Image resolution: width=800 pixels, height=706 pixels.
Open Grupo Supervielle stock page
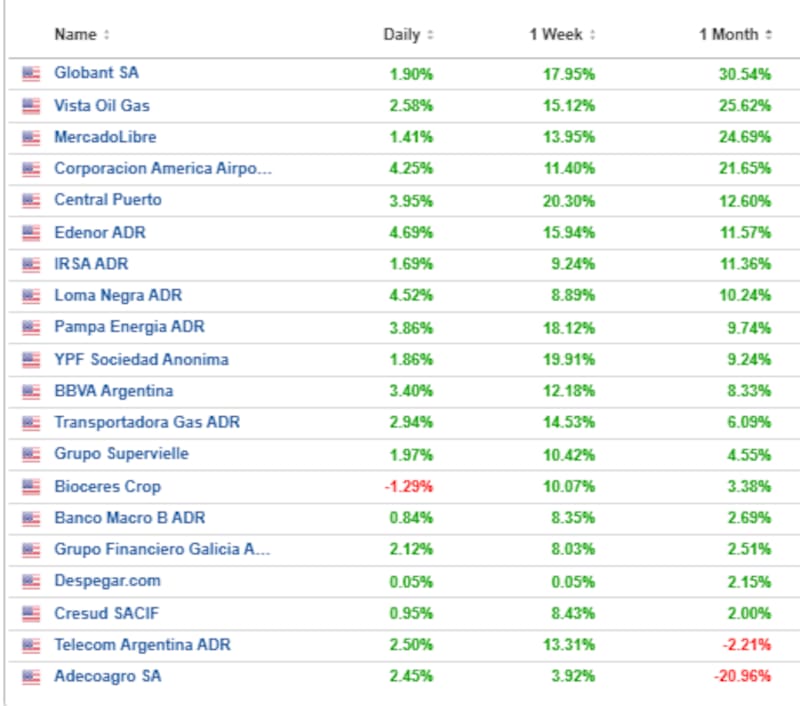[121, 454]
